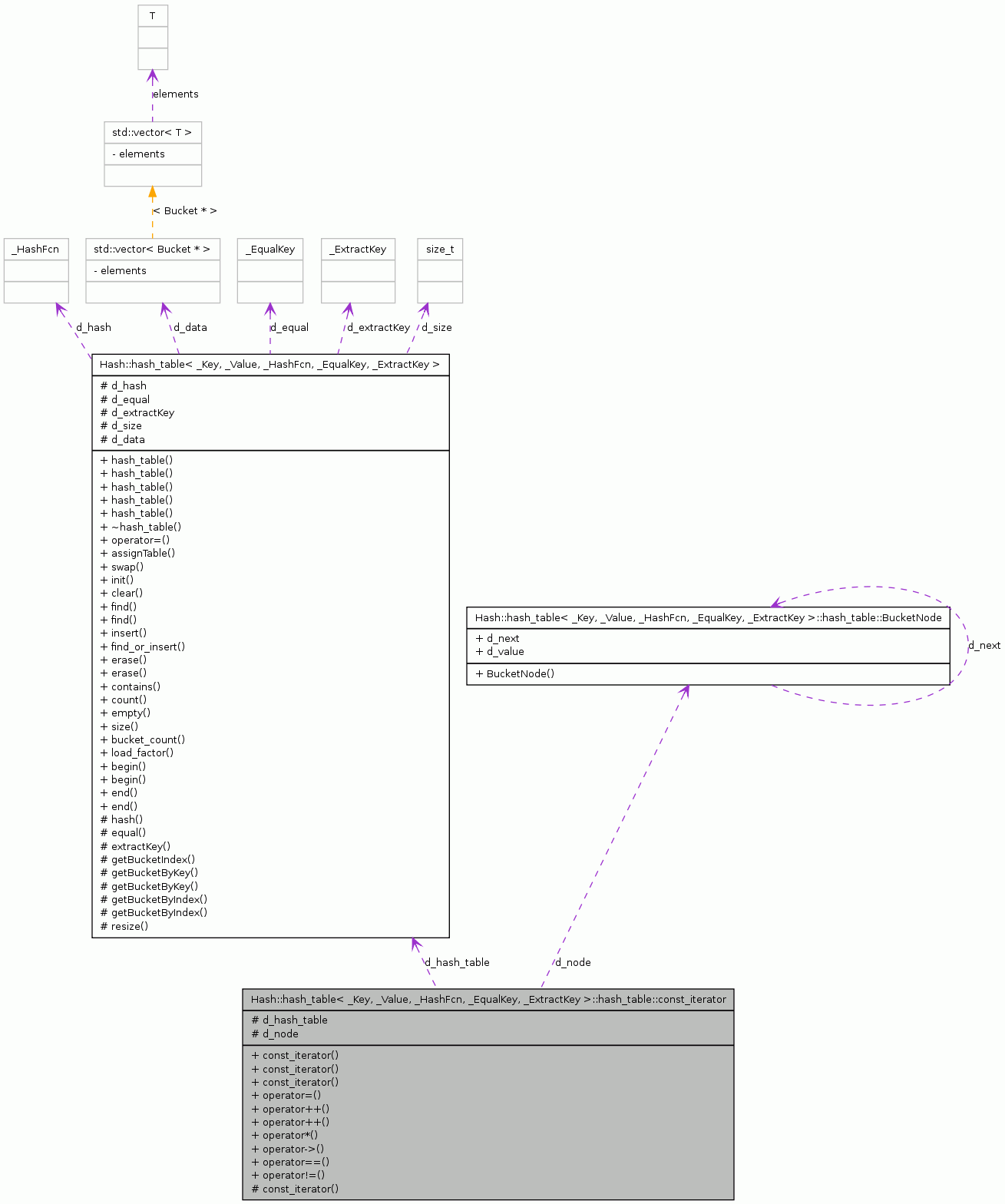Click the load_factor() method entry
The height and width of the screenshot is (1204, 1005).
pos(137,752)
